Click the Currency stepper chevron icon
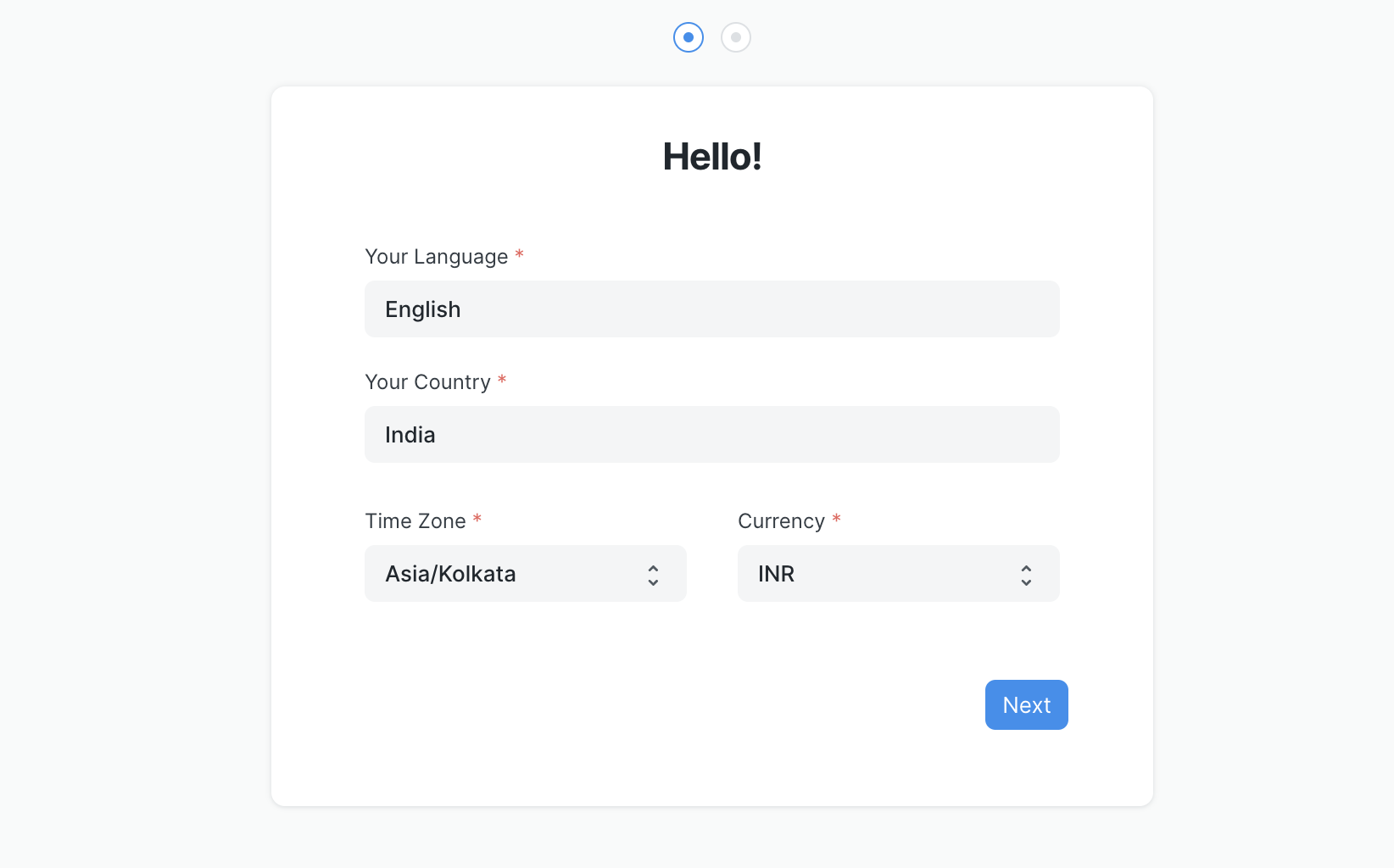 [1026, 574]
